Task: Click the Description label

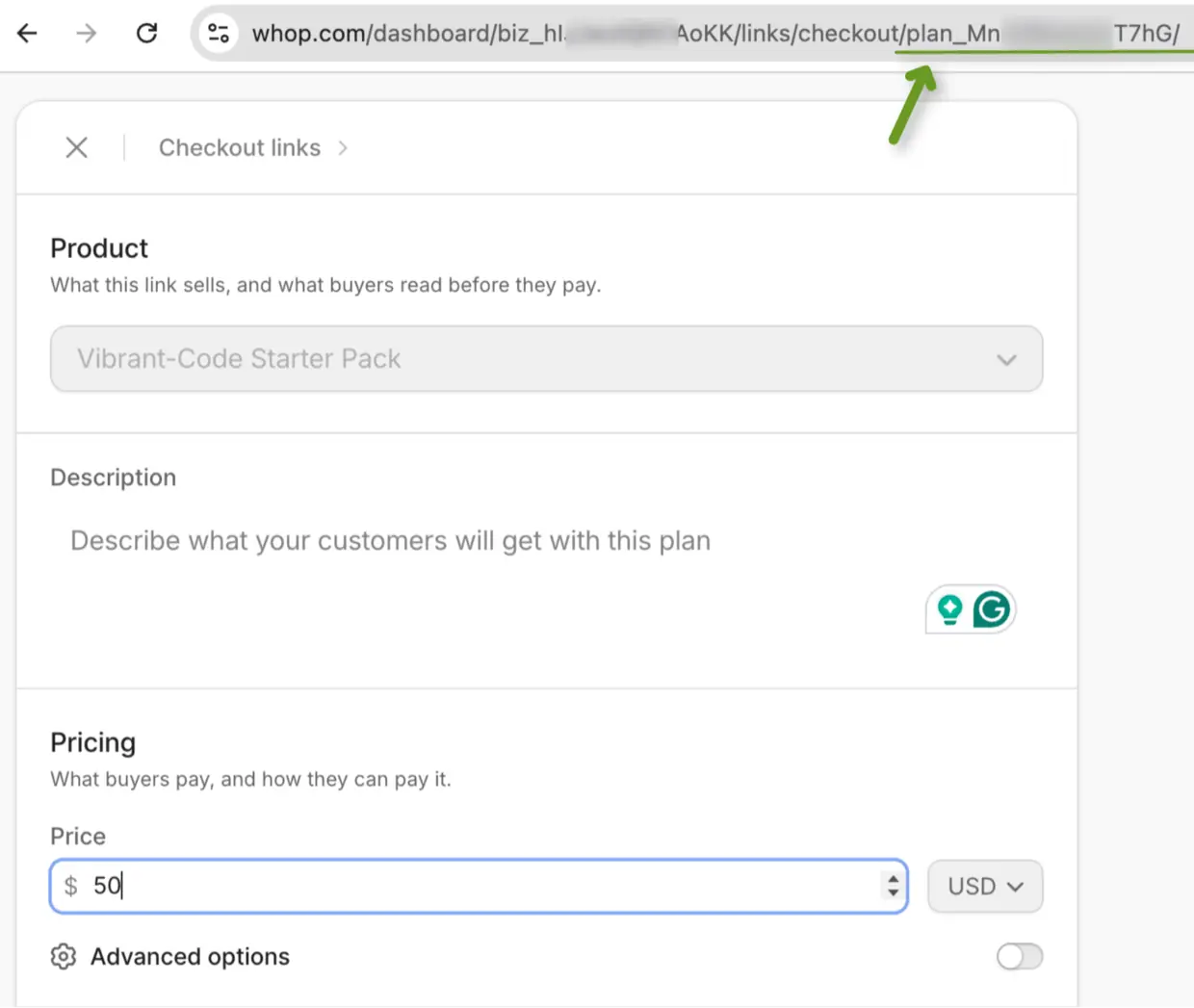Action: tap(114, 478)
